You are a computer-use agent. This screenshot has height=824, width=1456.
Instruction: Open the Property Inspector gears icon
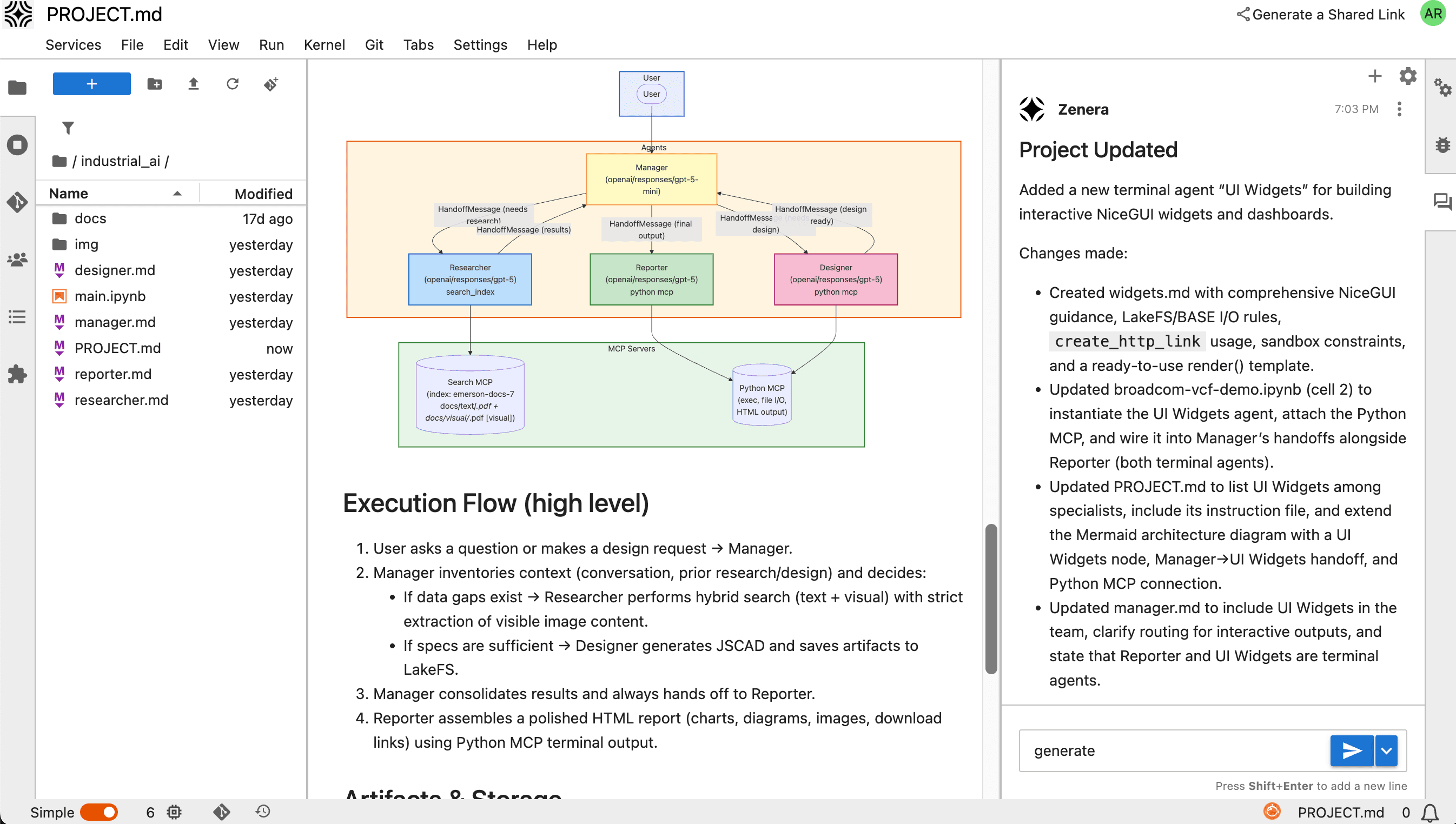click(1443, 88)
